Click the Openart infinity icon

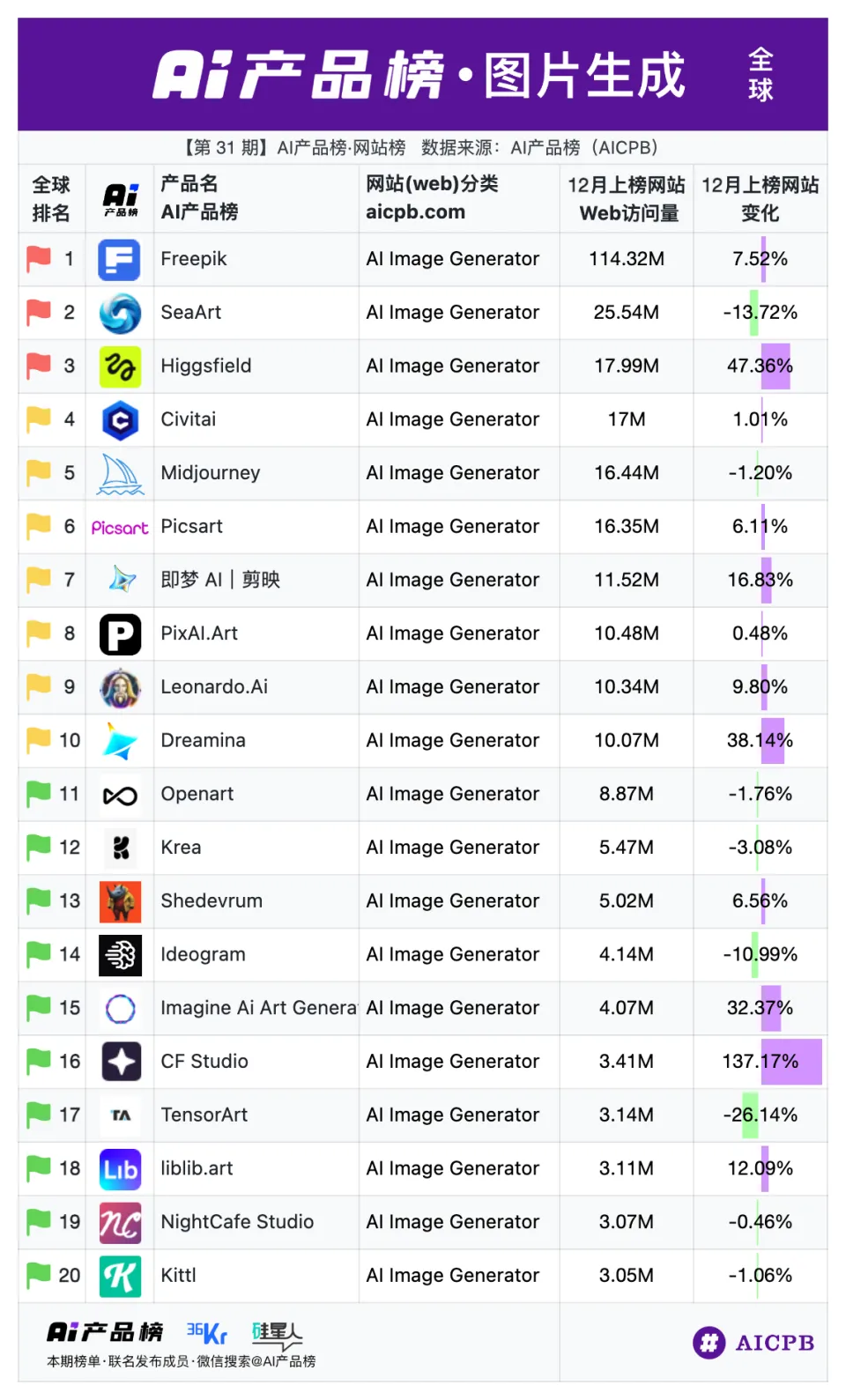point(120,796)
